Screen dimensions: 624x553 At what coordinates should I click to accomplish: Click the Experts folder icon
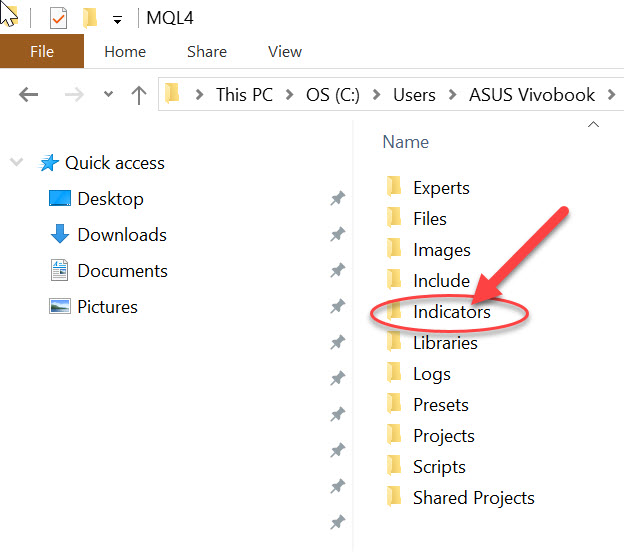pyautogui.click(x=394, y=186)
